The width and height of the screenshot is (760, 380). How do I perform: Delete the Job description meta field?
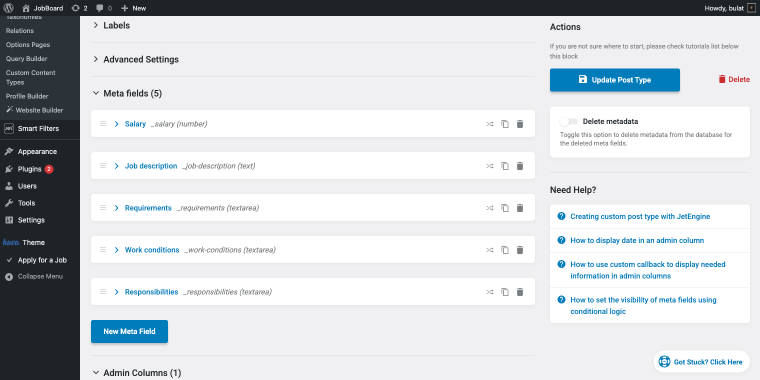click(520, 166)
